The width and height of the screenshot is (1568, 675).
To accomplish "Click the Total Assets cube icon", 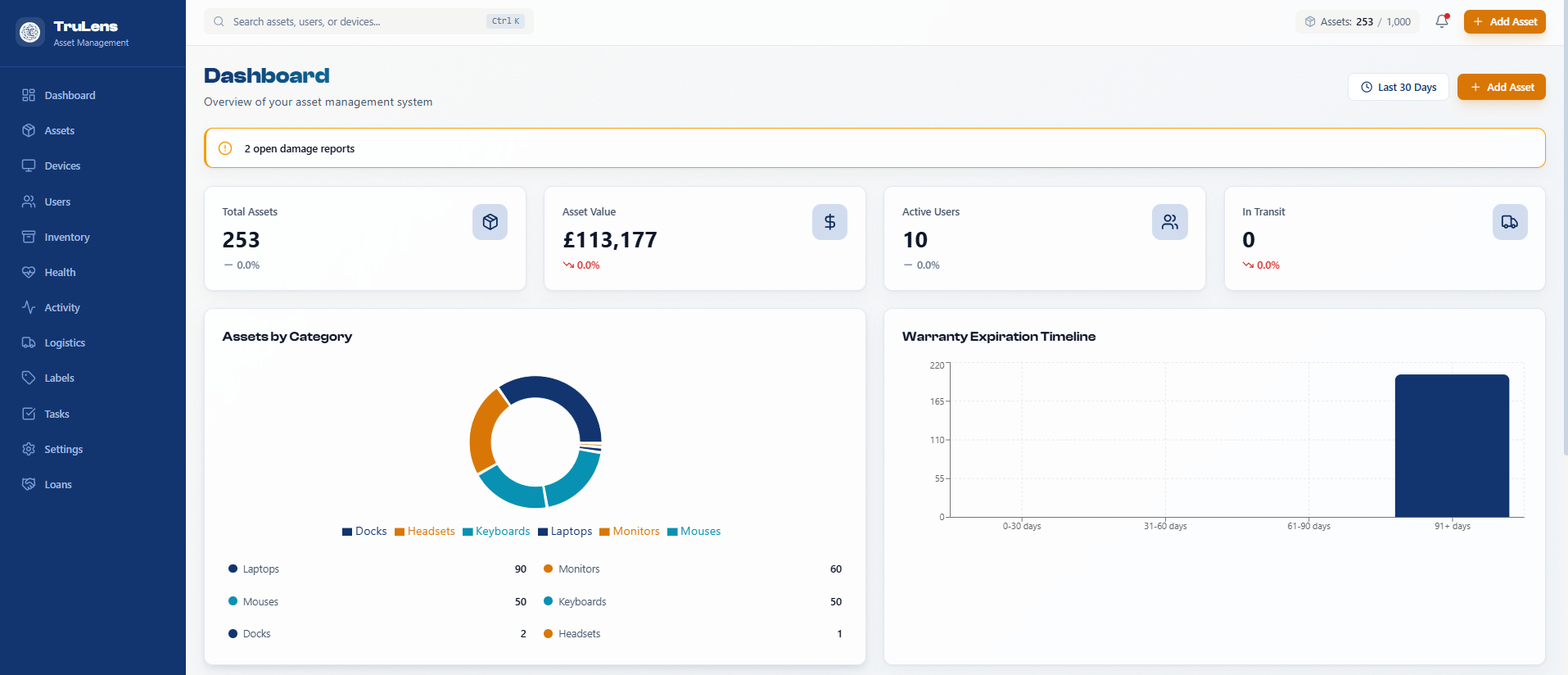I will click(x=490, y=222).
